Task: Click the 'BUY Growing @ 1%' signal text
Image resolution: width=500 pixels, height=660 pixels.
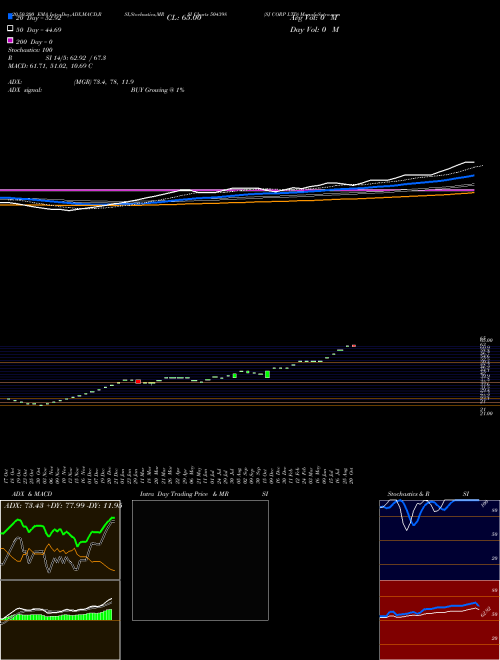Action: [157, 90]
